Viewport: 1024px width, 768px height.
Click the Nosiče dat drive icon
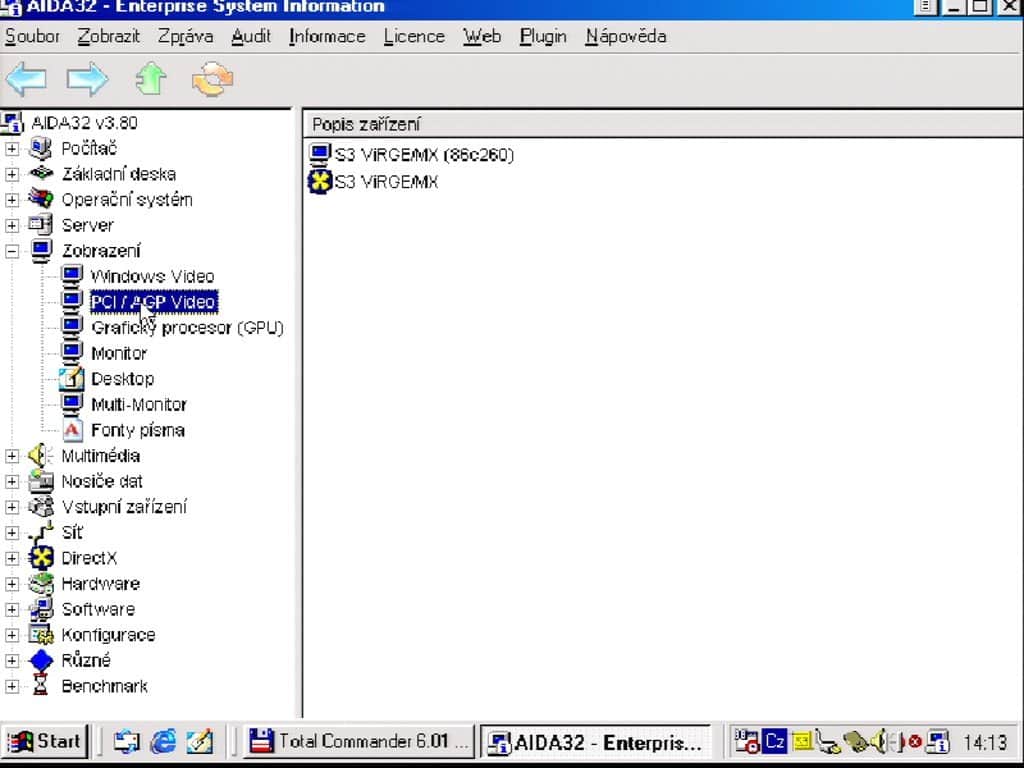(x=41, y=481)
